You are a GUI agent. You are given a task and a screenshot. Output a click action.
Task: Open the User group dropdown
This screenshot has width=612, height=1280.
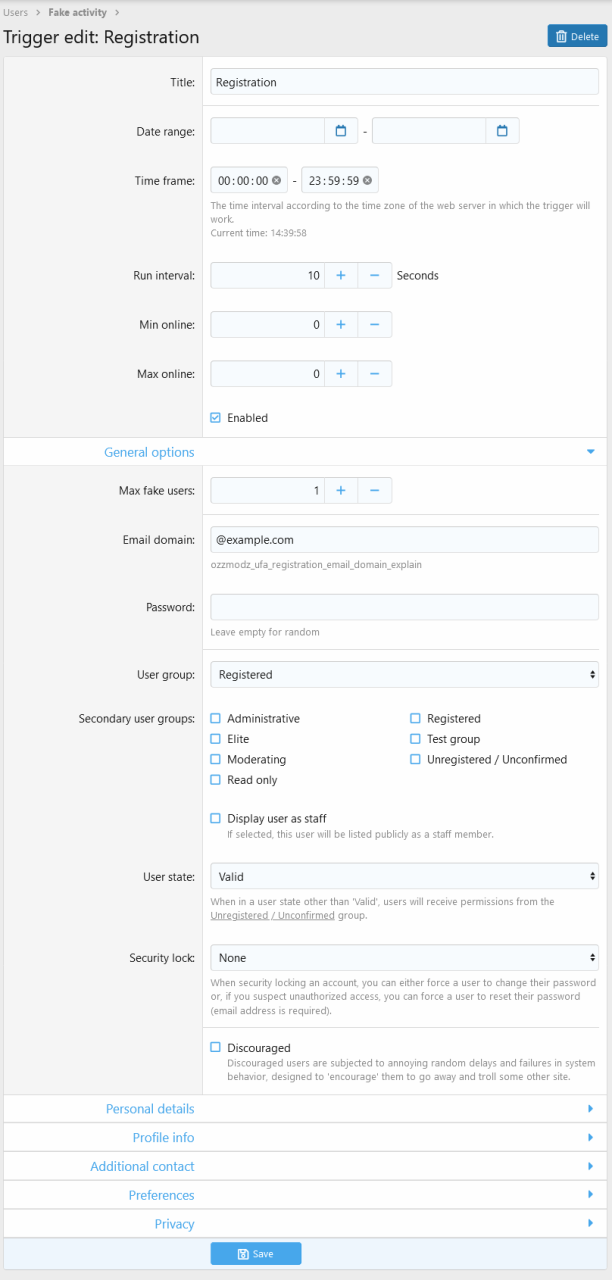pos(404,675)
